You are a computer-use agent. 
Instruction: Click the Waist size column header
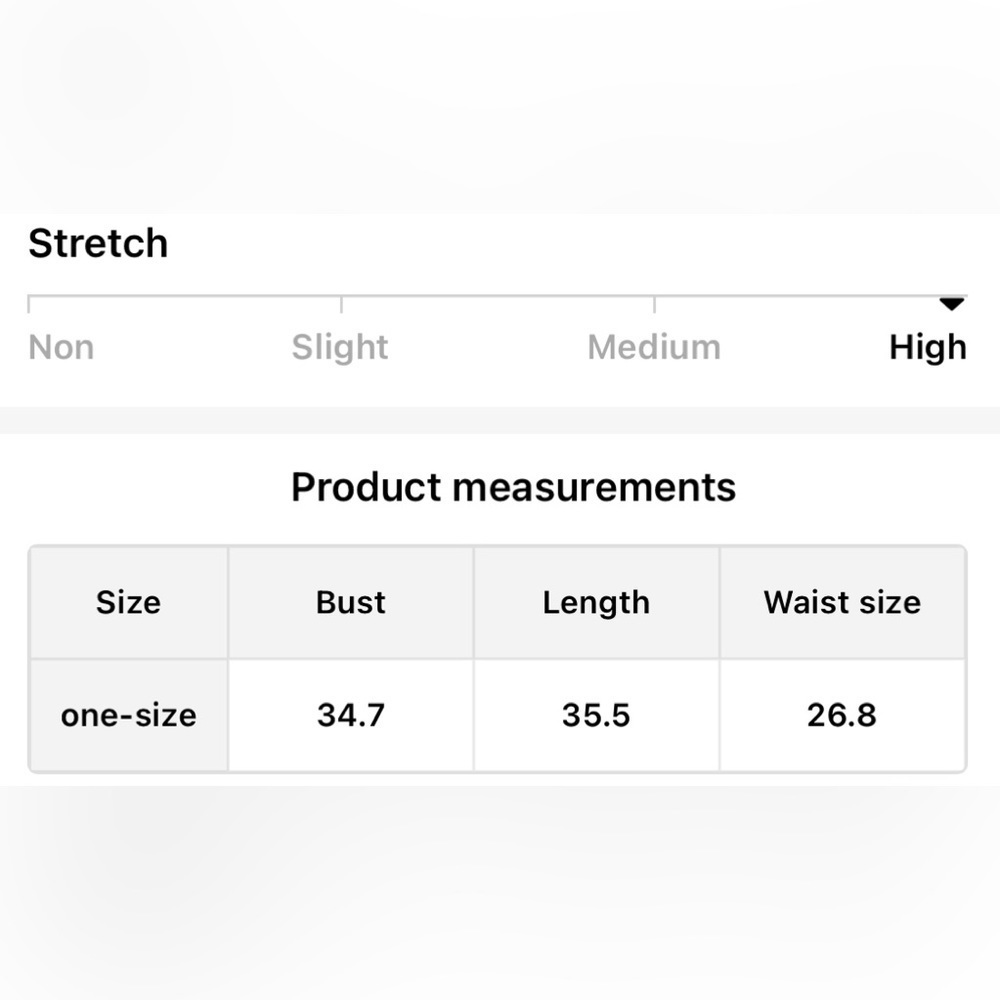(x=842, y=602)
